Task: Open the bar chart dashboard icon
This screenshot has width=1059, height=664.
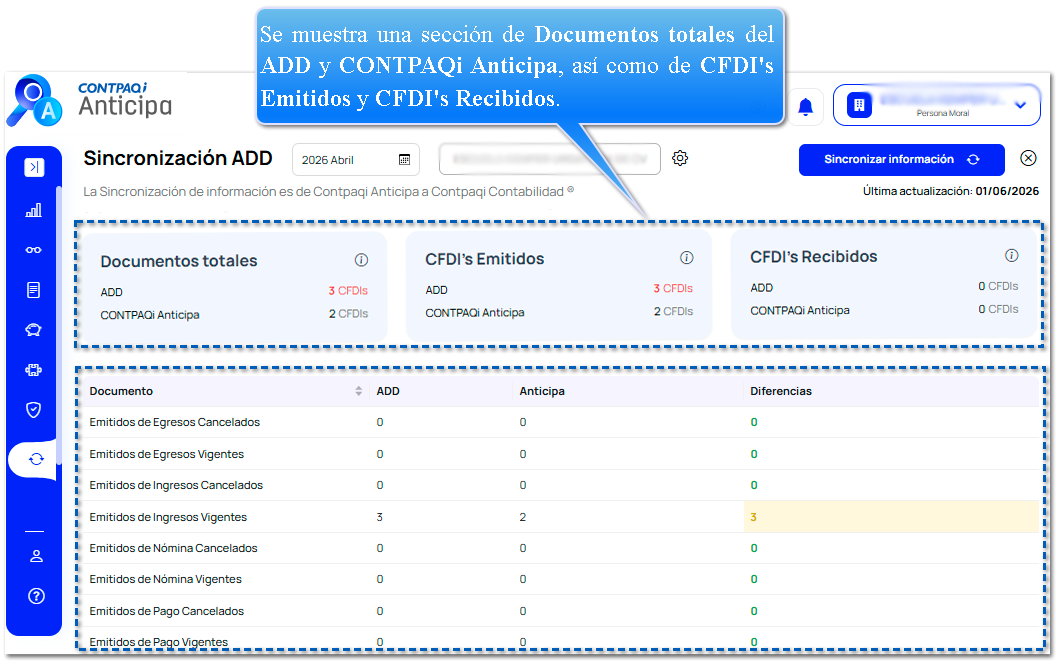Action: click(x=34, y=210)
